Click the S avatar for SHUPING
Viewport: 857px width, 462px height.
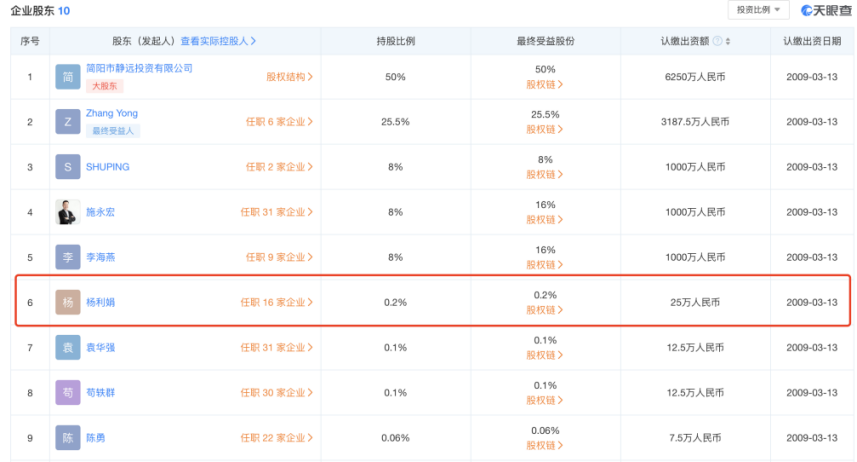pos(67,167)
